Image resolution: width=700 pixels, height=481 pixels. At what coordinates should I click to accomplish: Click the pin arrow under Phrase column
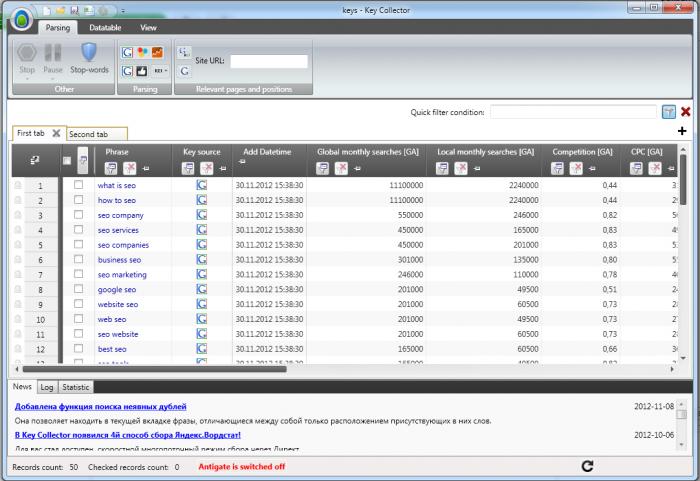[146, 168]
